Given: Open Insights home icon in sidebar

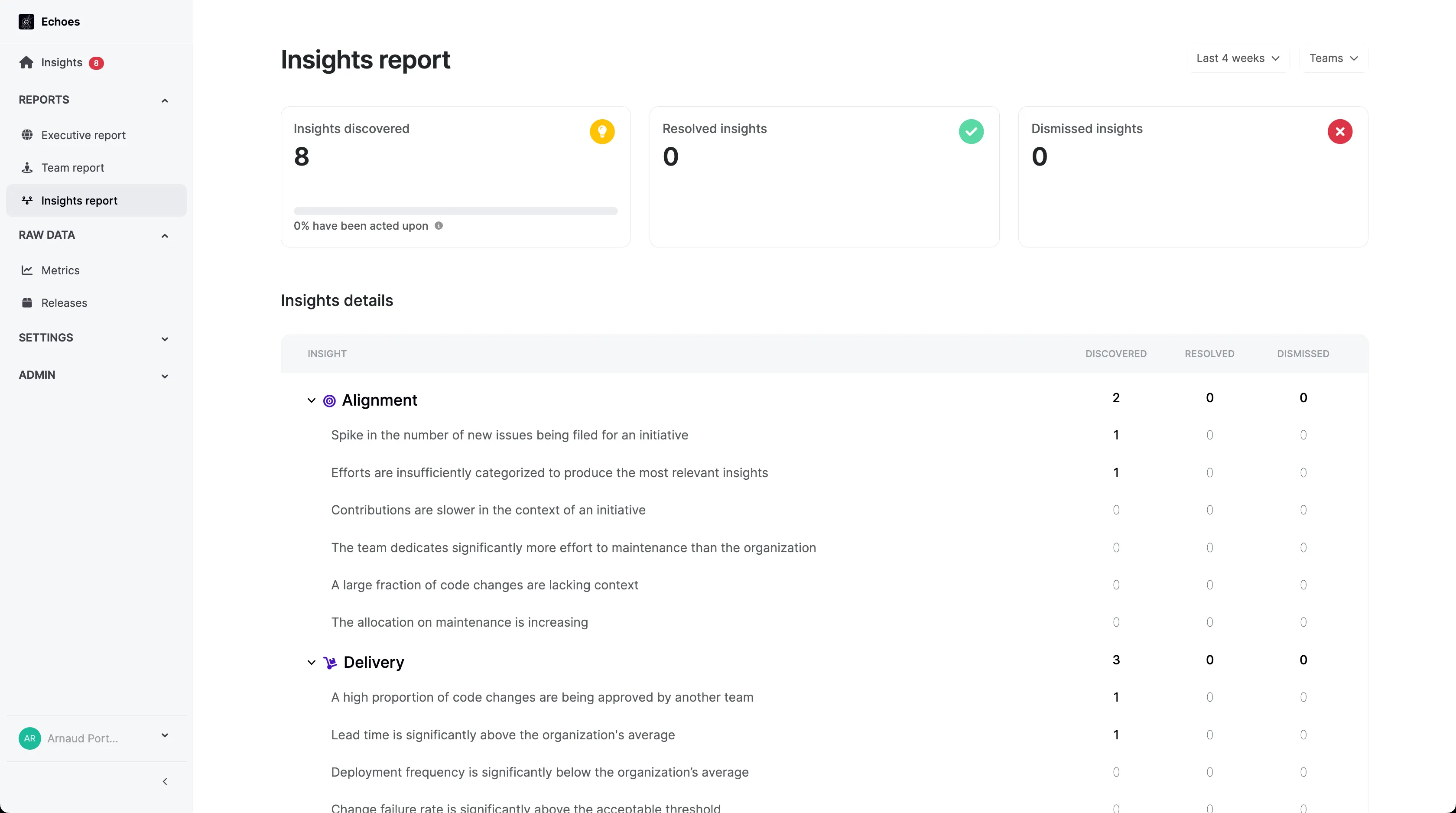Looking at the screenshot, I should tap(26, 62).
